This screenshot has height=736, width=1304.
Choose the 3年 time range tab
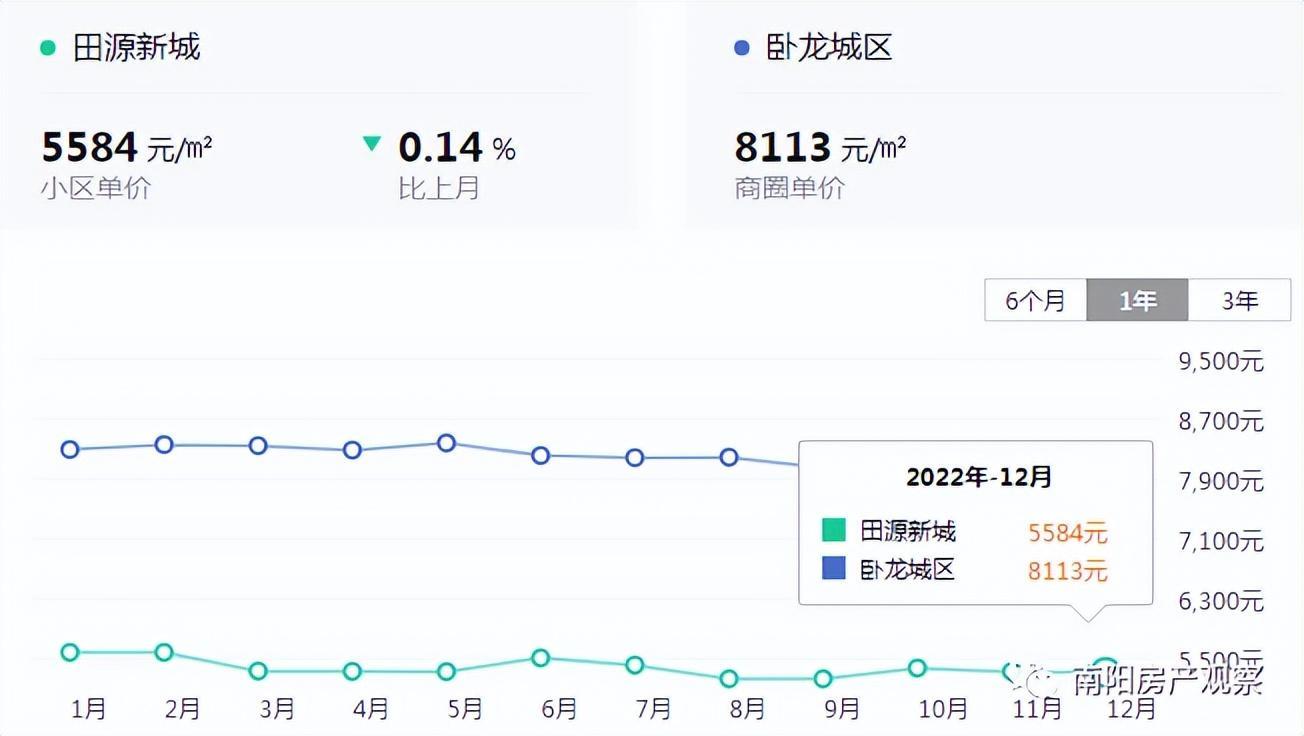pos(1240,300)
